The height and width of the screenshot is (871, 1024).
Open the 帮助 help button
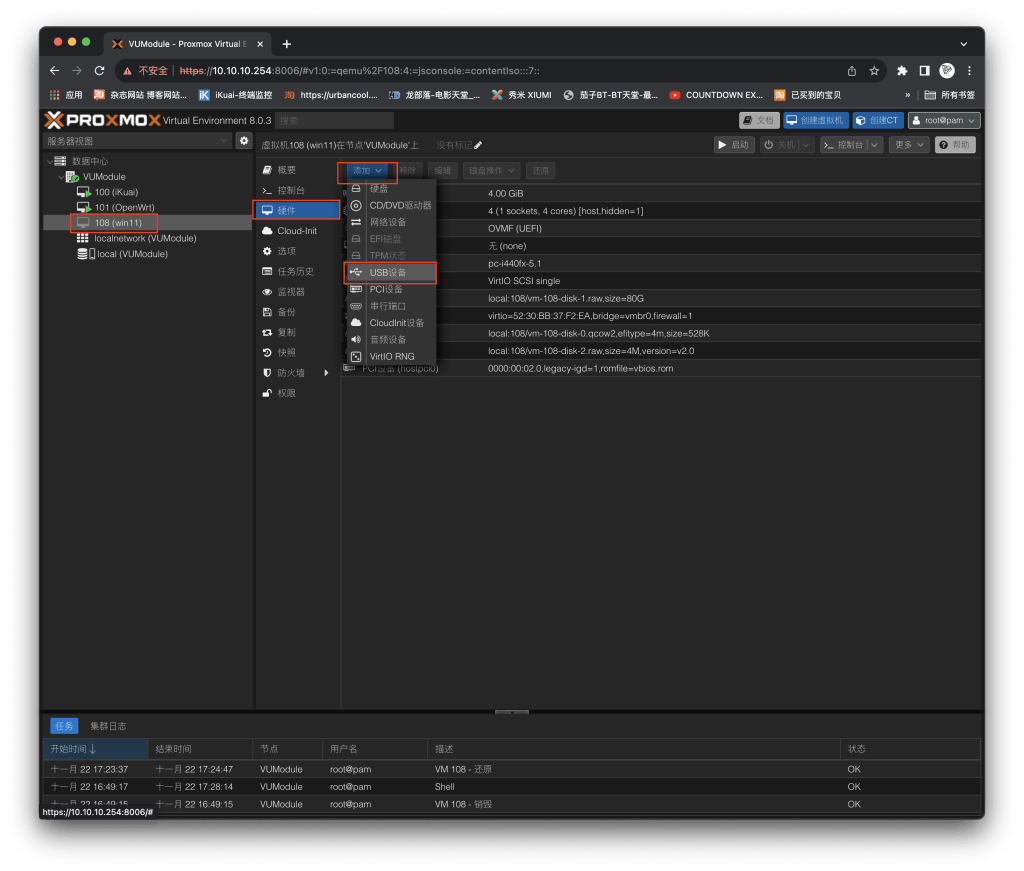click(x=954, y=145)
